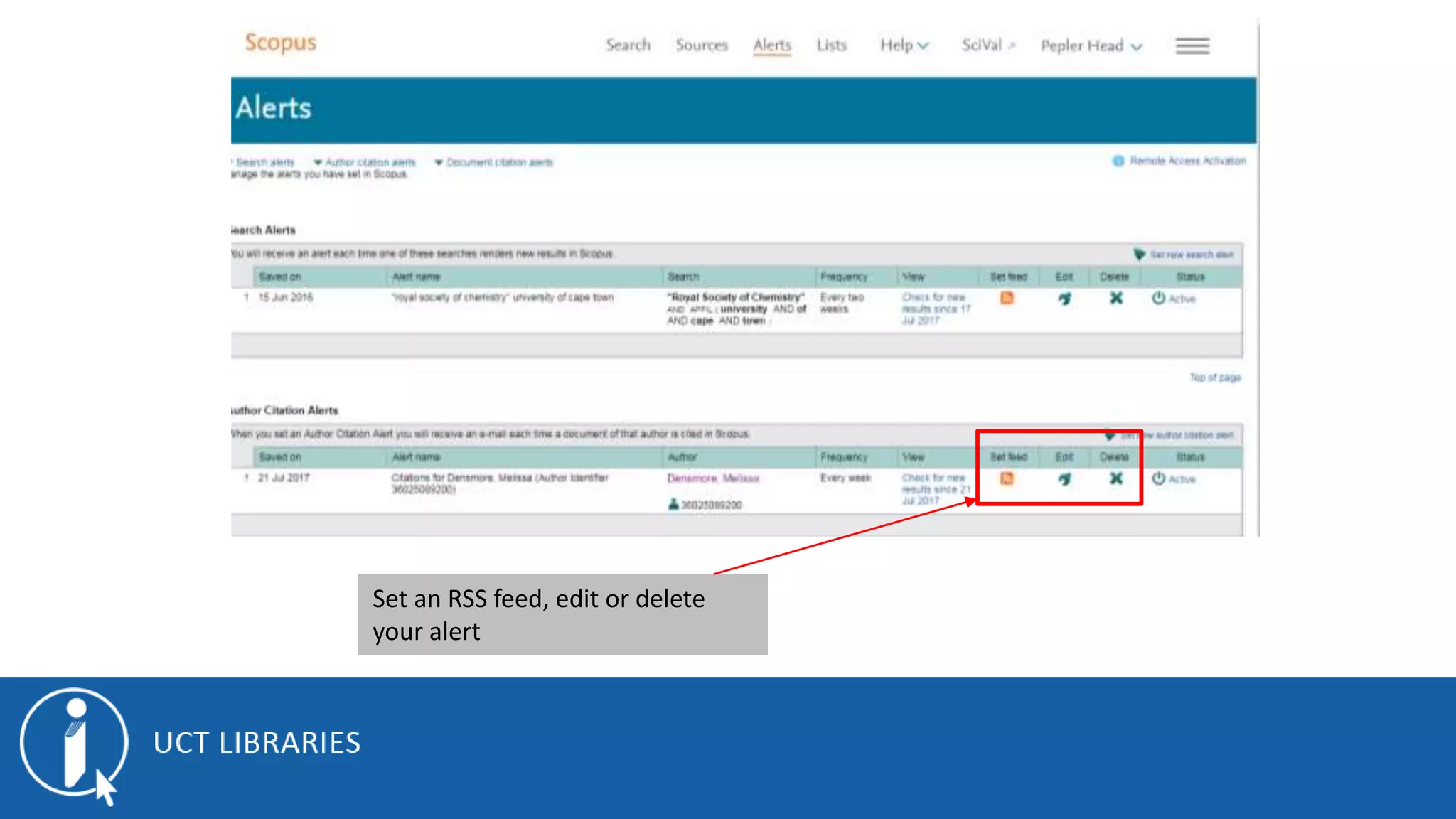Click Densmore, Melissa author link
Screen dimensions: 1456x819
click(713, 478)
